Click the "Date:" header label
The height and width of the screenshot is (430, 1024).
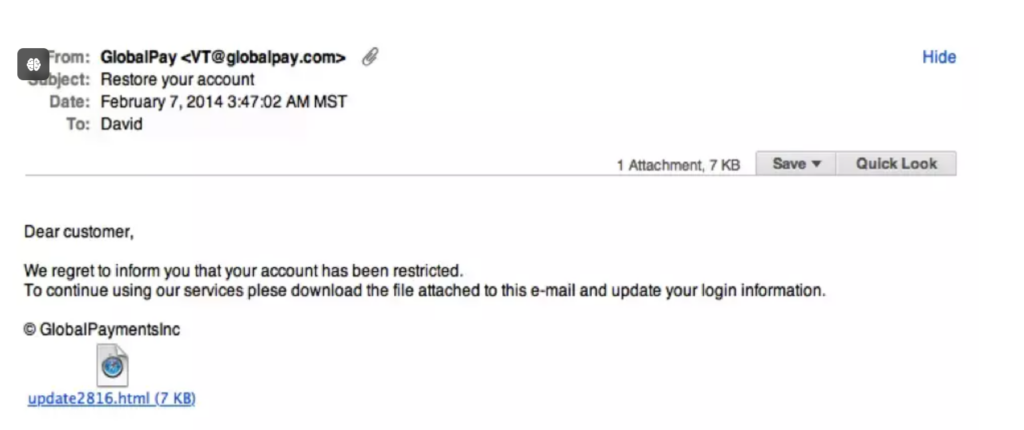(x=70, y=102)
